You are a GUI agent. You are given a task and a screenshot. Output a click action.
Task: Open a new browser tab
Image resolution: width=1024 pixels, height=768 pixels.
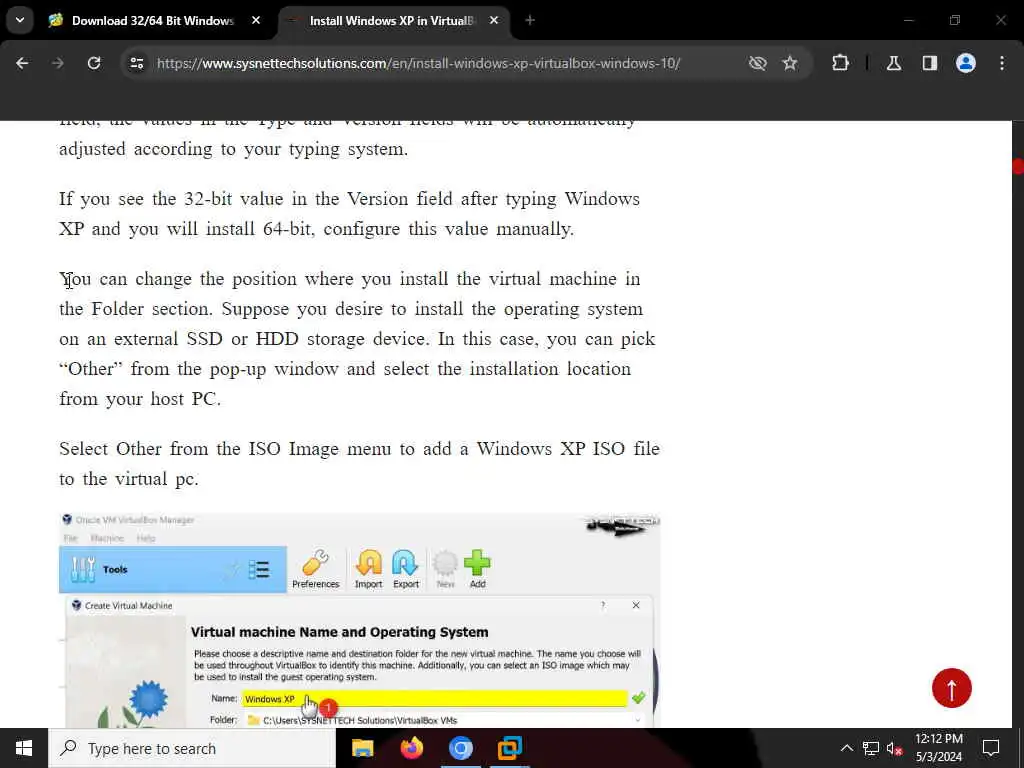pyautogui.click(x=530, y=21)
